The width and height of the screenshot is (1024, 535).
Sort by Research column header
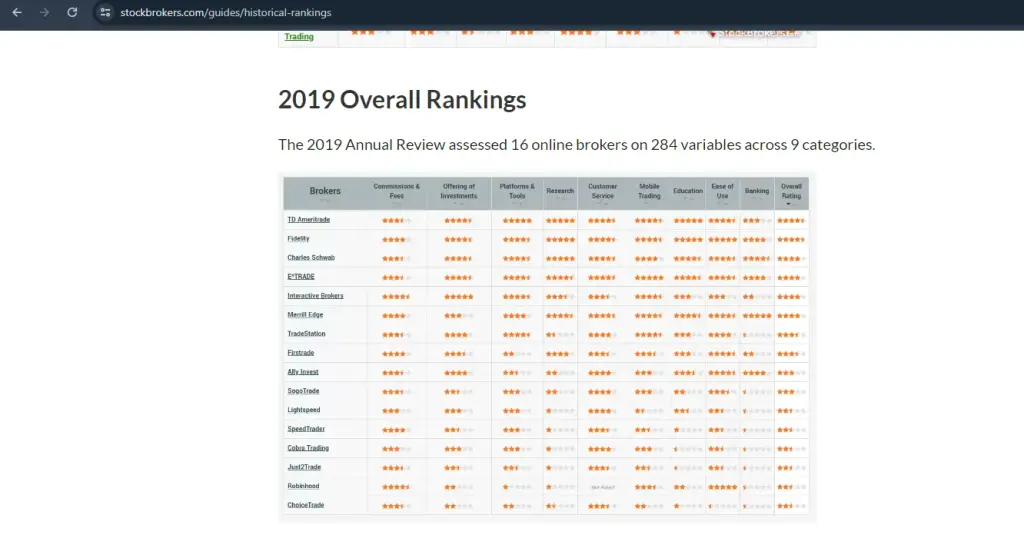pyautogui.click(x=560, y=191)
